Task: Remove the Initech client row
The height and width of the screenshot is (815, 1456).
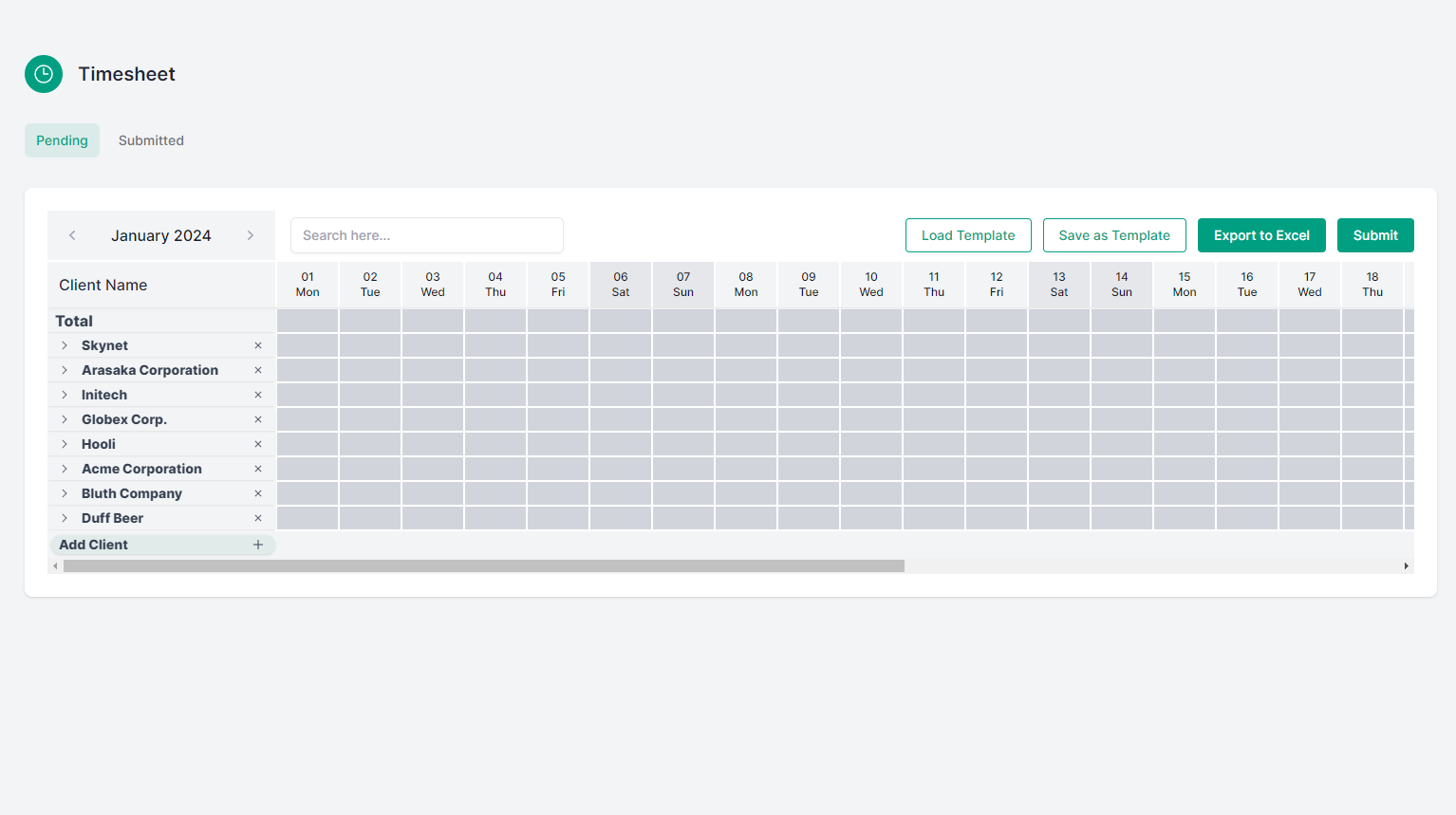Action: click(258, 395)
